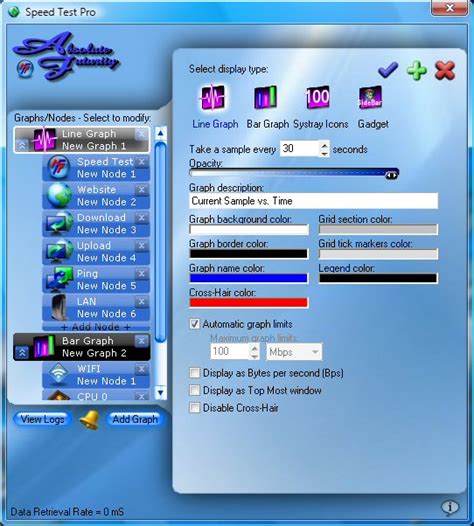Click Add Node under New Graph 1

96,326
